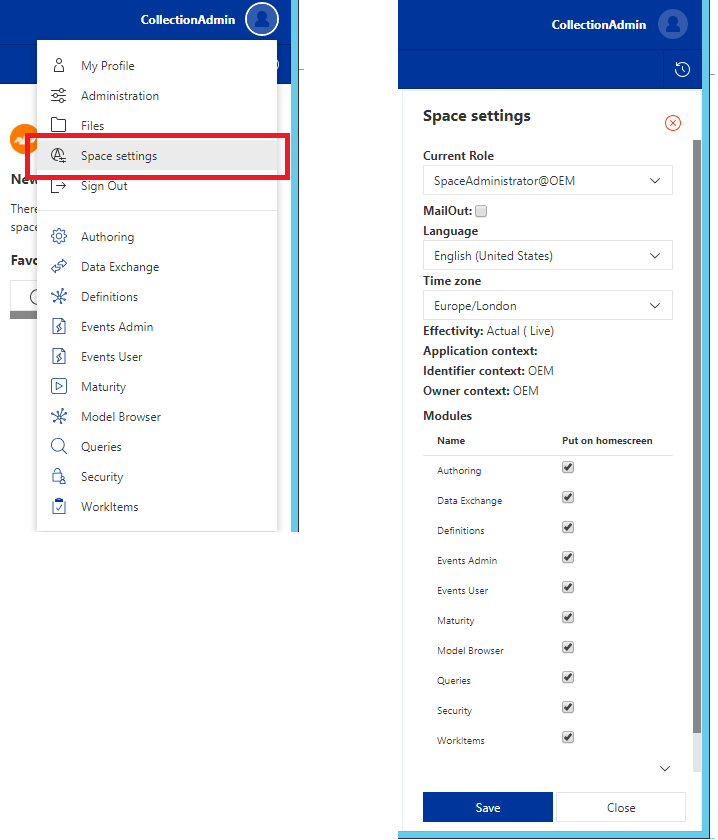Viewport: 718px width, 840px height.
Task: Open the Authoring module from menu
Action: pyautogui.click(x=157, y=237)
